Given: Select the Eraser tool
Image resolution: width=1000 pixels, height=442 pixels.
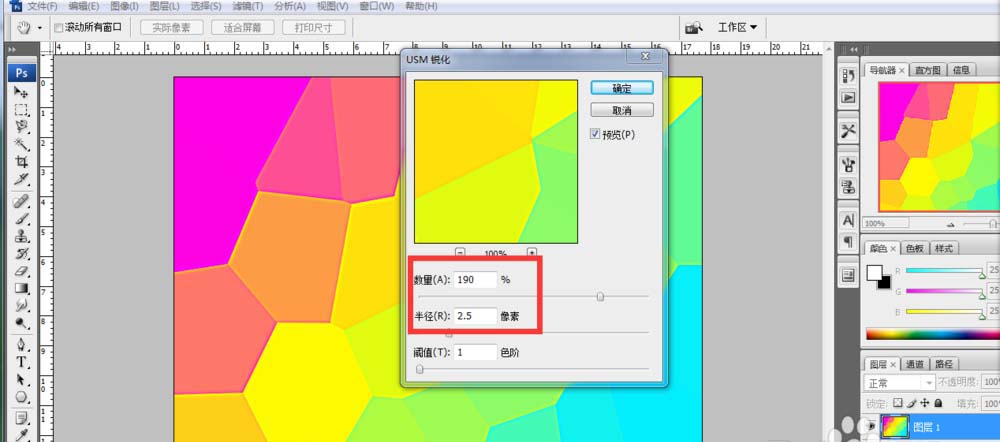Looking at the screenshot, I should (21, 271).
